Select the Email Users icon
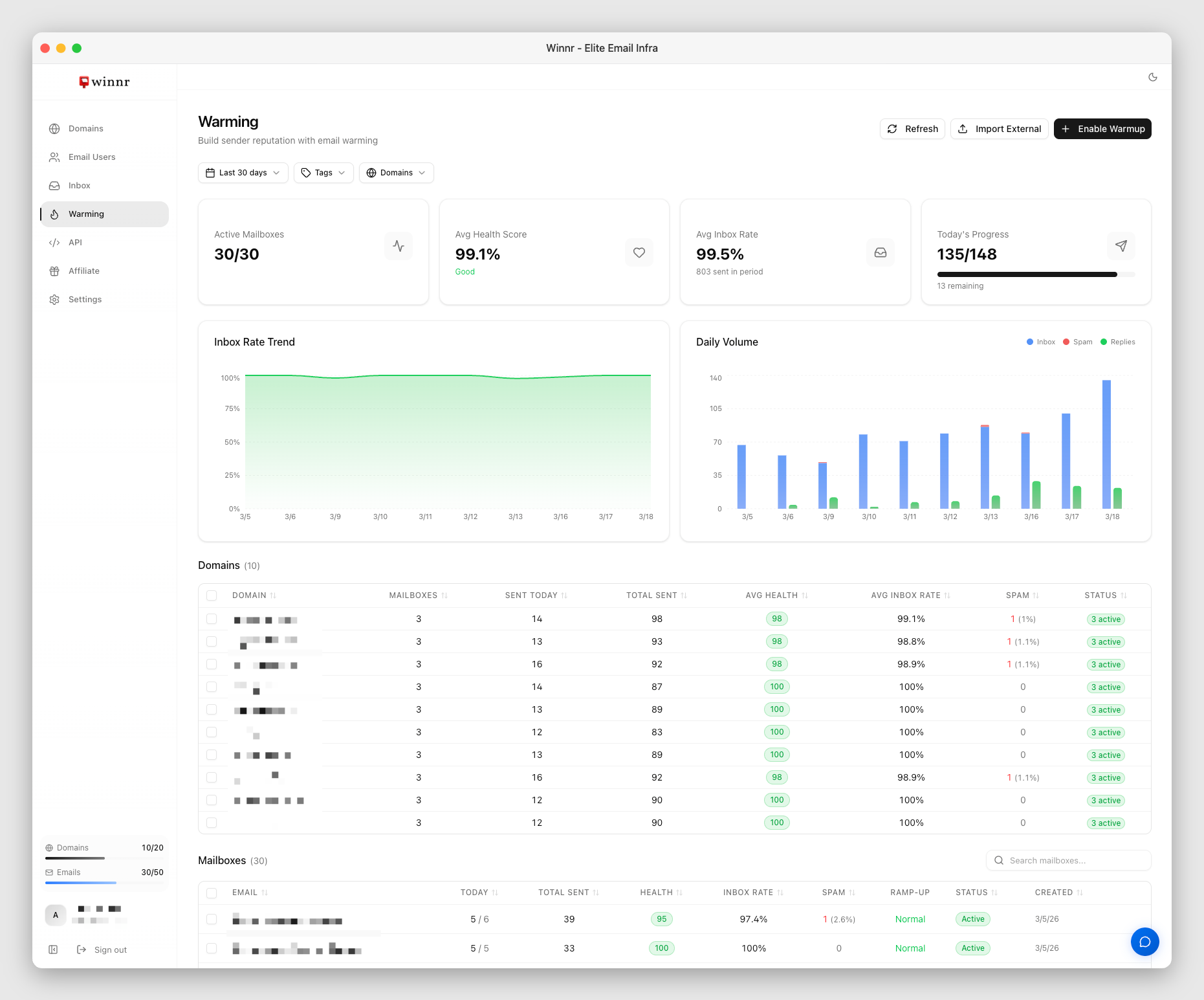Screen dimensions: 1204x1000 (x=55, y=157)
